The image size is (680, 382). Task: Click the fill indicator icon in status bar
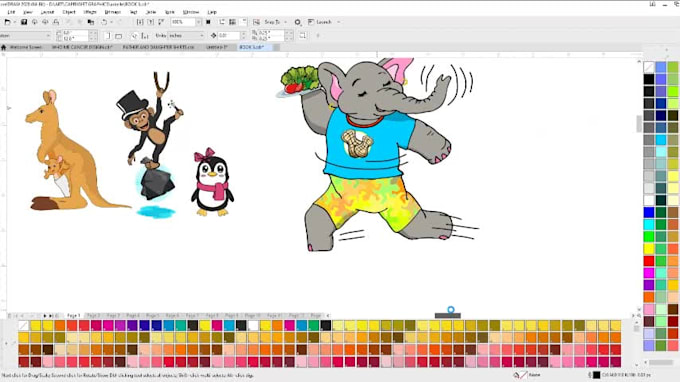coord(517,375)
